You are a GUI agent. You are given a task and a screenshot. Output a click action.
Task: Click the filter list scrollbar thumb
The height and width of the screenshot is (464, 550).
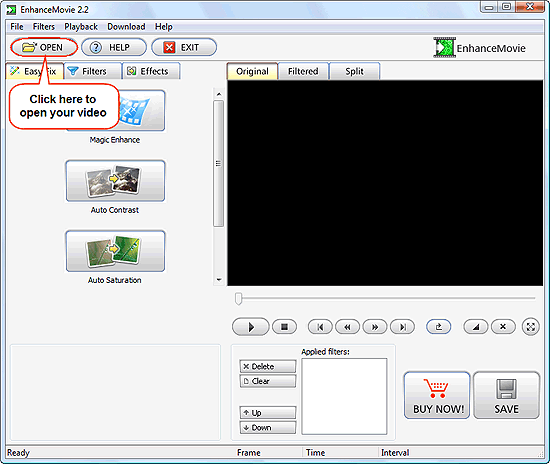[x=219, y=163]
